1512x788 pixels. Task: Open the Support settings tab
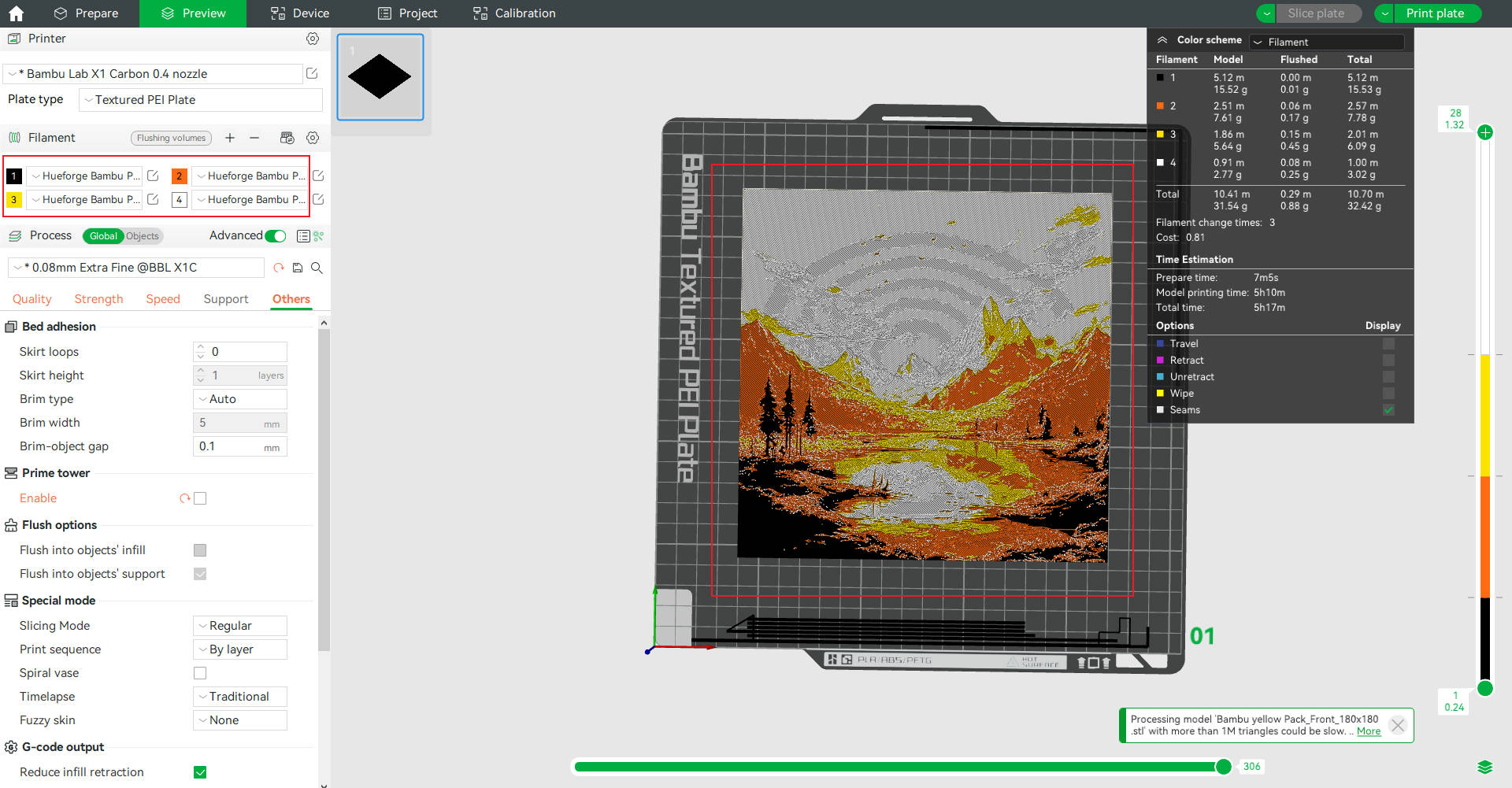coord(226,299)
